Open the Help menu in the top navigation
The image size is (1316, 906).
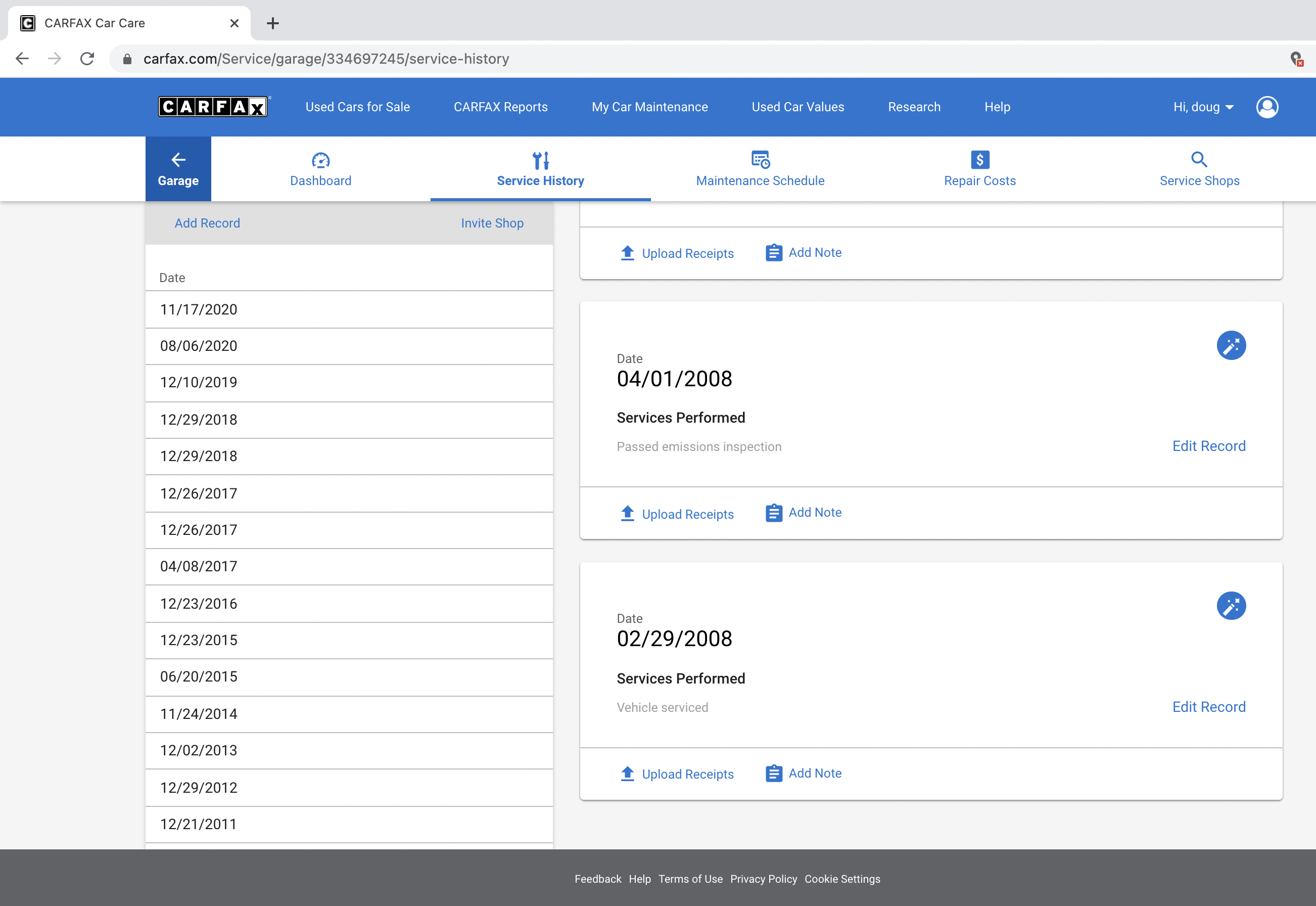pos(997,107)
